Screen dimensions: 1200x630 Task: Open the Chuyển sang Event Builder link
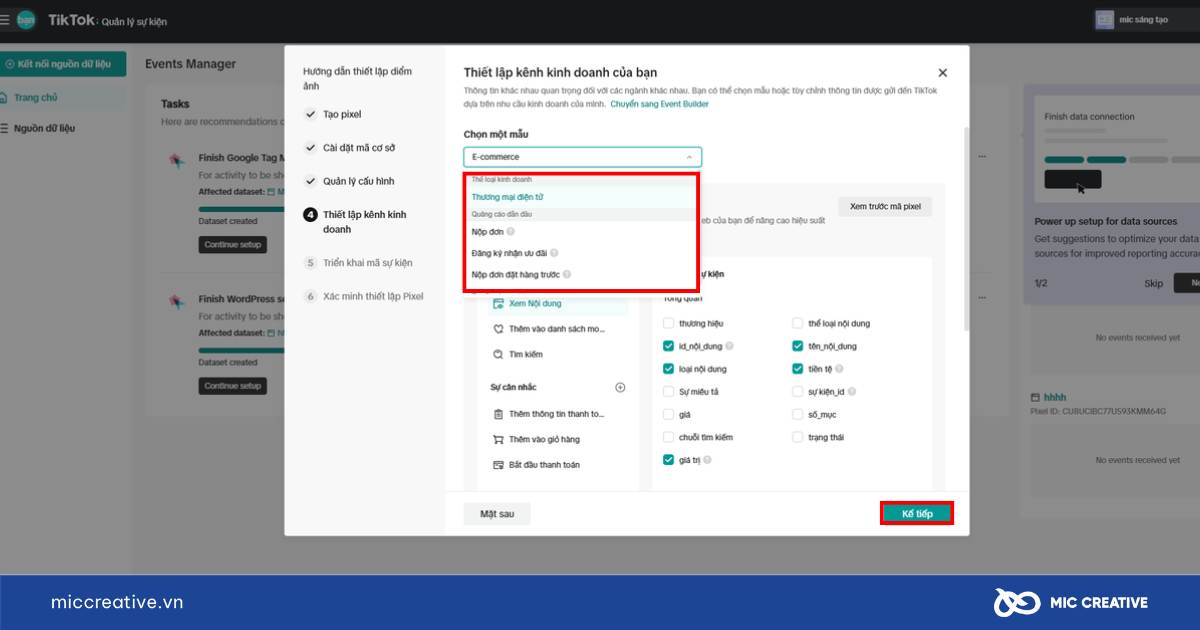point(659,104)
